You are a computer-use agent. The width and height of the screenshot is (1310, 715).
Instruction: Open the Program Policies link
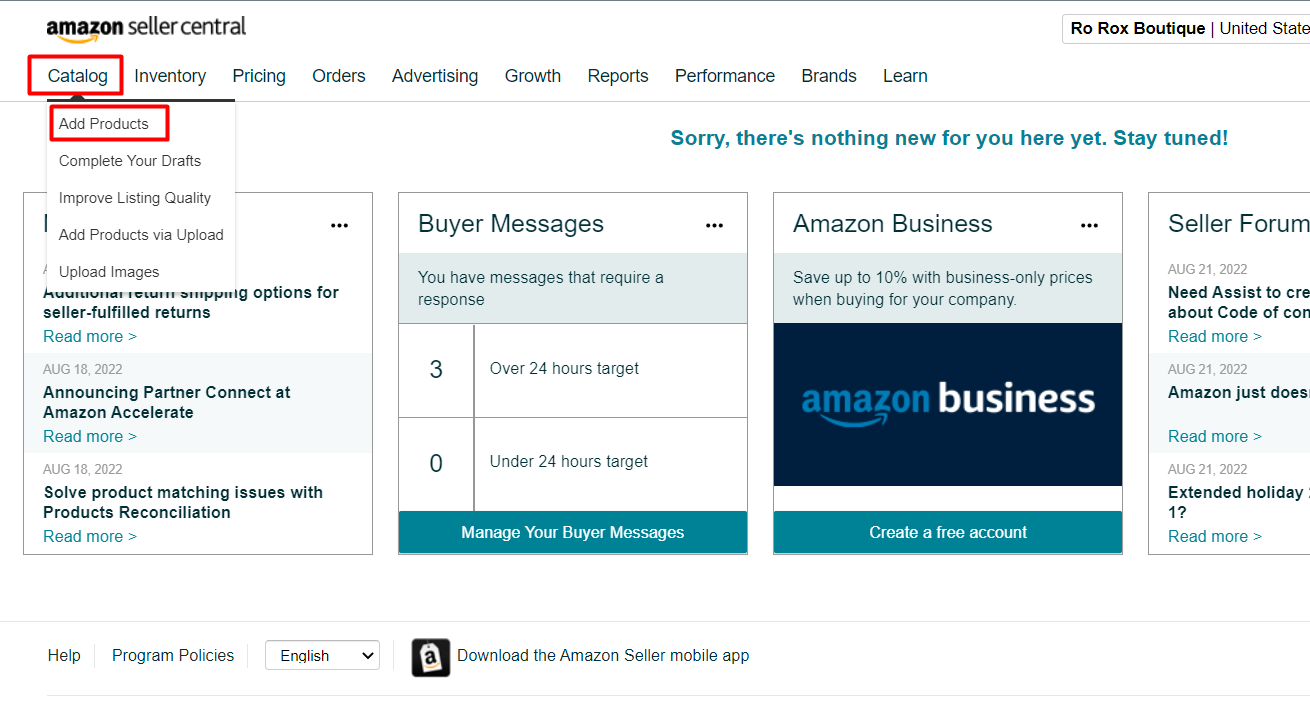(x=173, y=655)
